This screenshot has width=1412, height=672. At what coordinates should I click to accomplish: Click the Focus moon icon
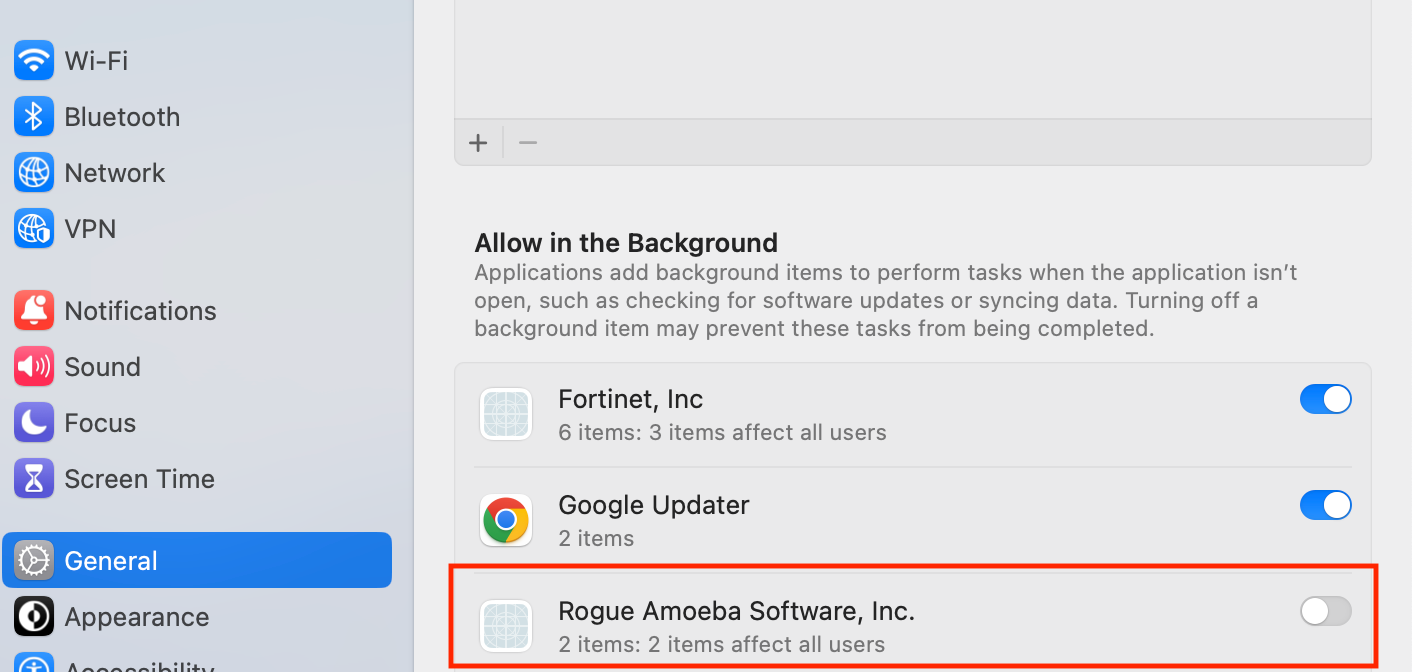click(x=34, y=423)
